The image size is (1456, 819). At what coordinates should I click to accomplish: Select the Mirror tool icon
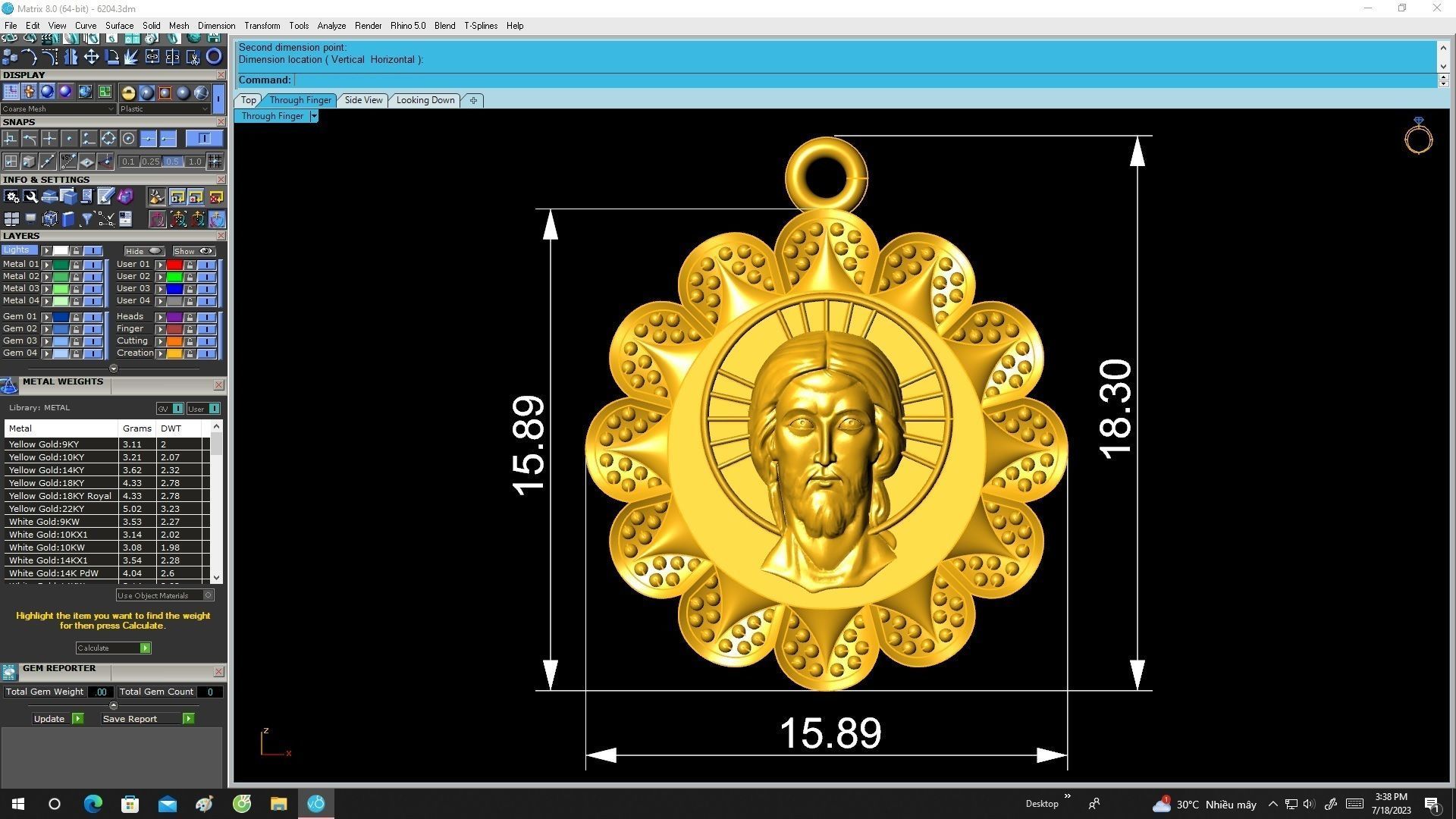point(71,57)
